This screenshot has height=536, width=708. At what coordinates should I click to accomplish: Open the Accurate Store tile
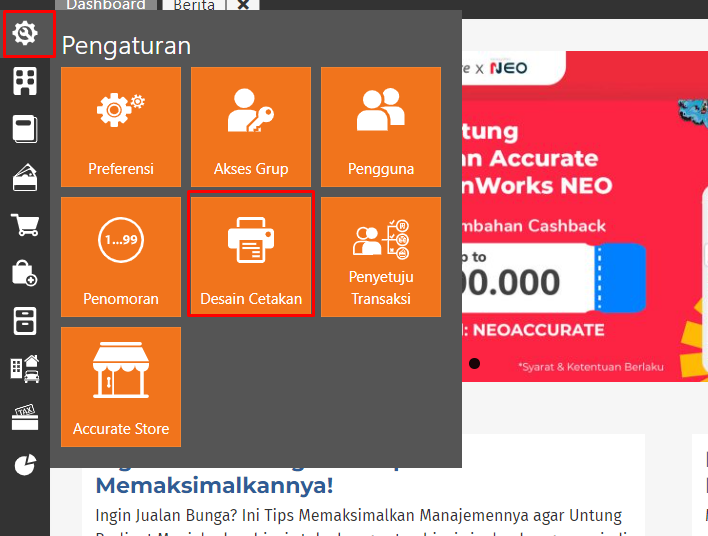(x=121, y=387)
